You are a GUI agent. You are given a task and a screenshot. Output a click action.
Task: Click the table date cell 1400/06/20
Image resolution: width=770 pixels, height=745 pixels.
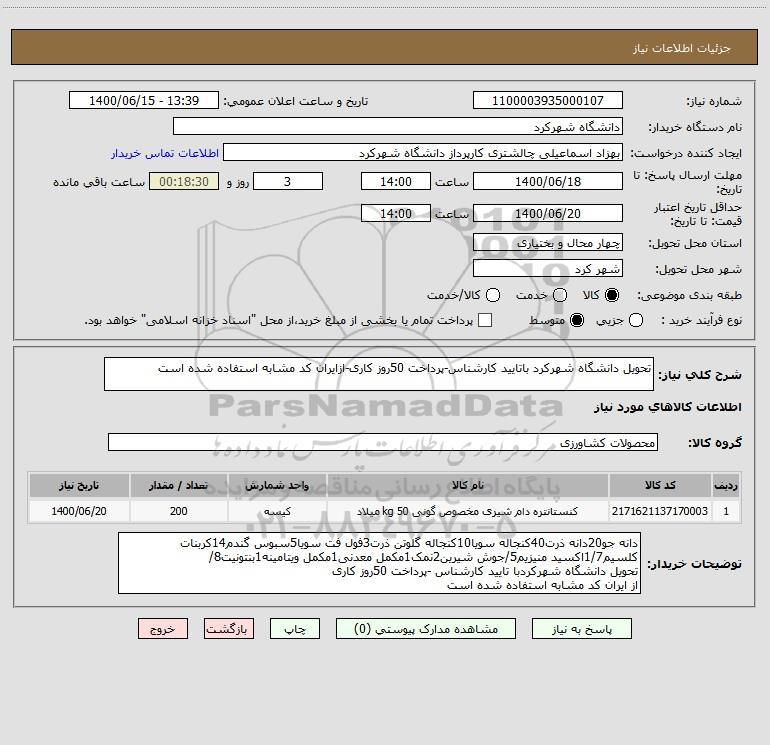79,511
